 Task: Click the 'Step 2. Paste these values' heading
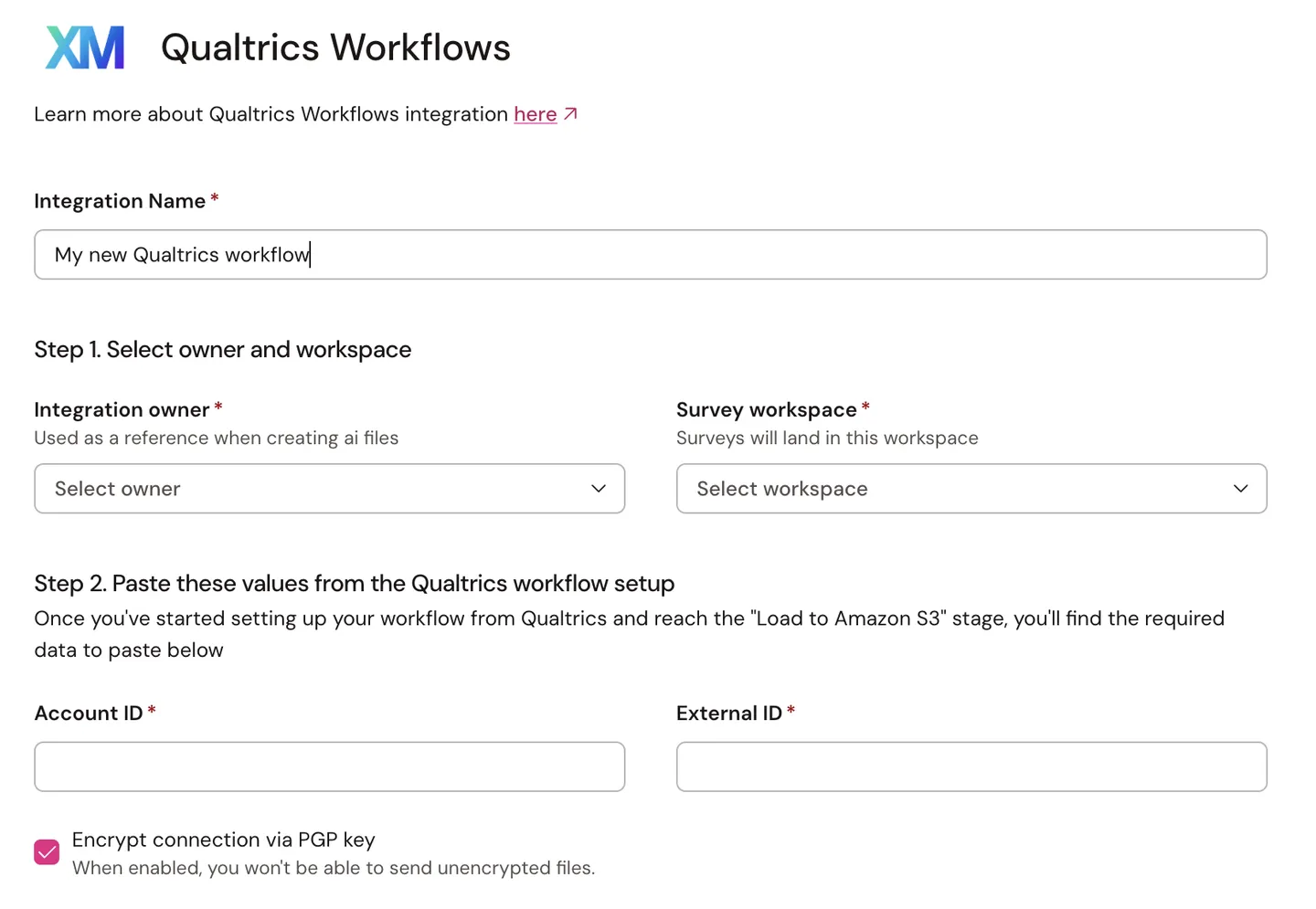coord(355,584)
